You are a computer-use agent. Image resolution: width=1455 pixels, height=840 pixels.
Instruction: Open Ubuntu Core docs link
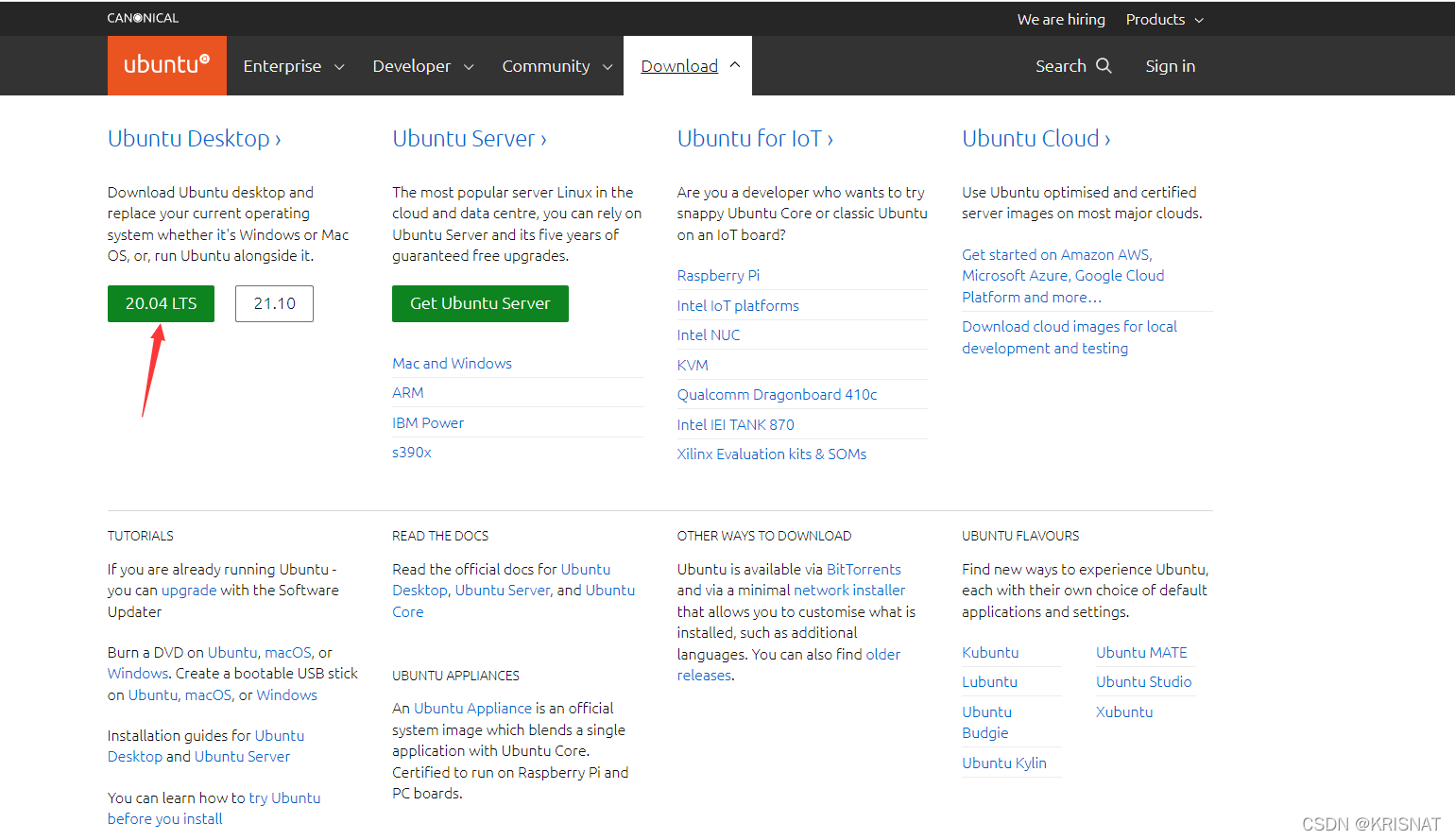(514, 601)
